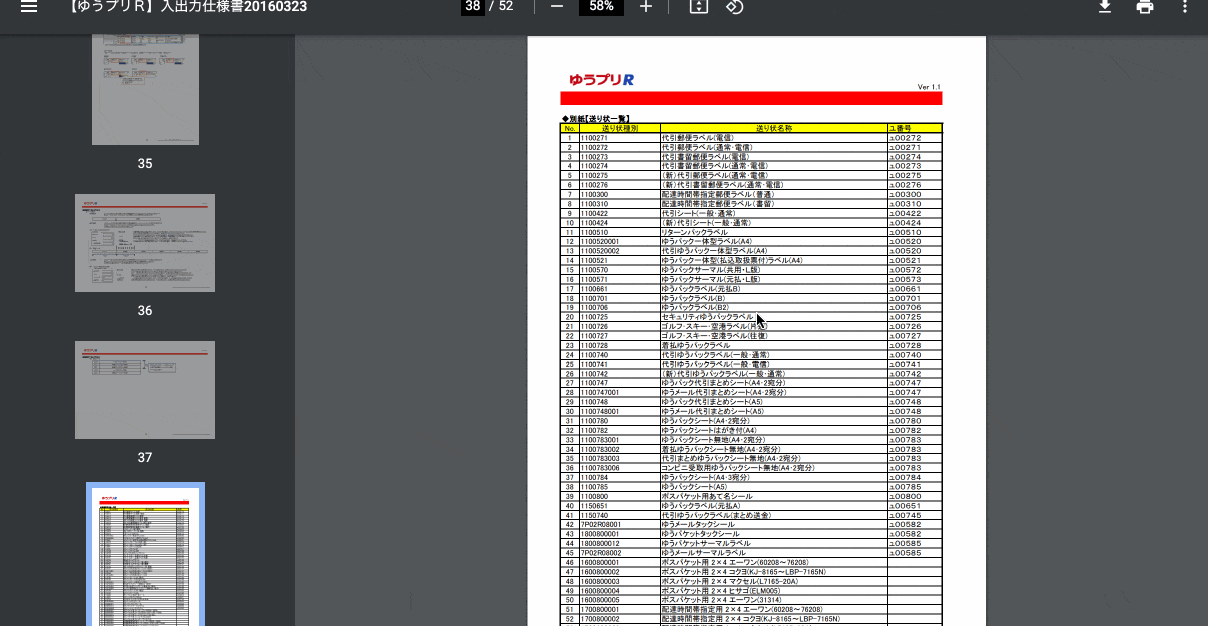Open the more actions menu
This screenshot has width=1208, height=626.
(1185, 7)
